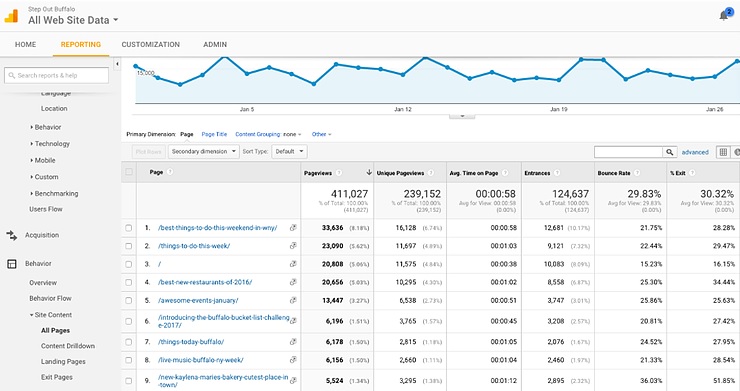
Task: Check row 4 best-new-restaurants-of-2016 checkbox
Action: pyautogui.click(x=128, y=282)
